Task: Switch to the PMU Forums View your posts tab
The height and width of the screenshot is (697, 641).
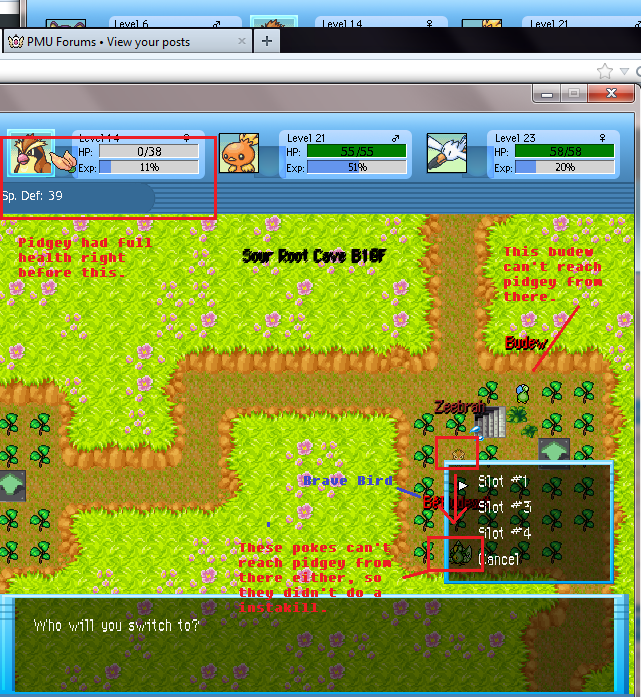Action: tap(127, 41)
